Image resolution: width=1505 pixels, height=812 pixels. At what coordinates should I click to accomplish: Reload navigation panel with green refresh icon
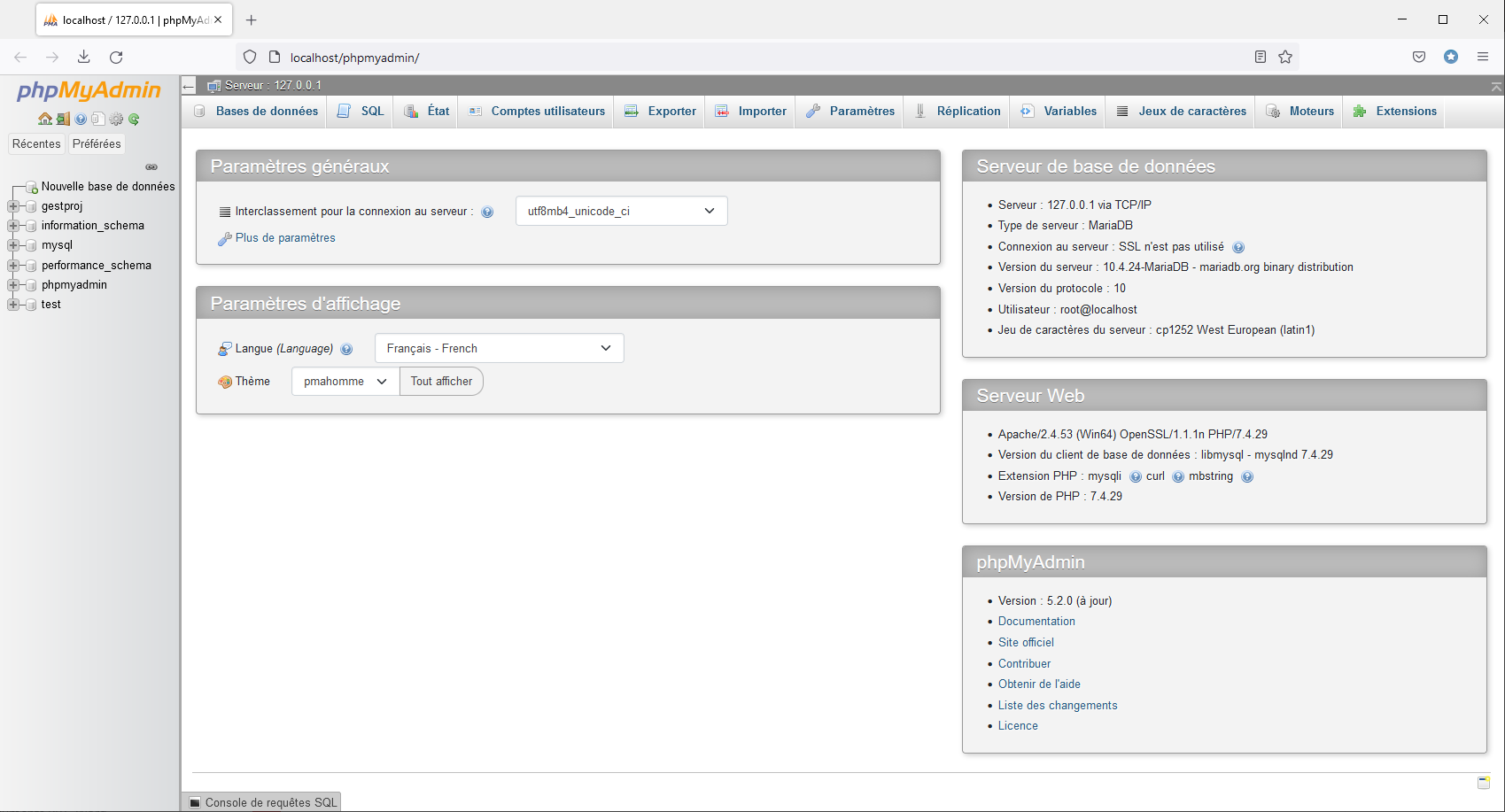[134, 119]
